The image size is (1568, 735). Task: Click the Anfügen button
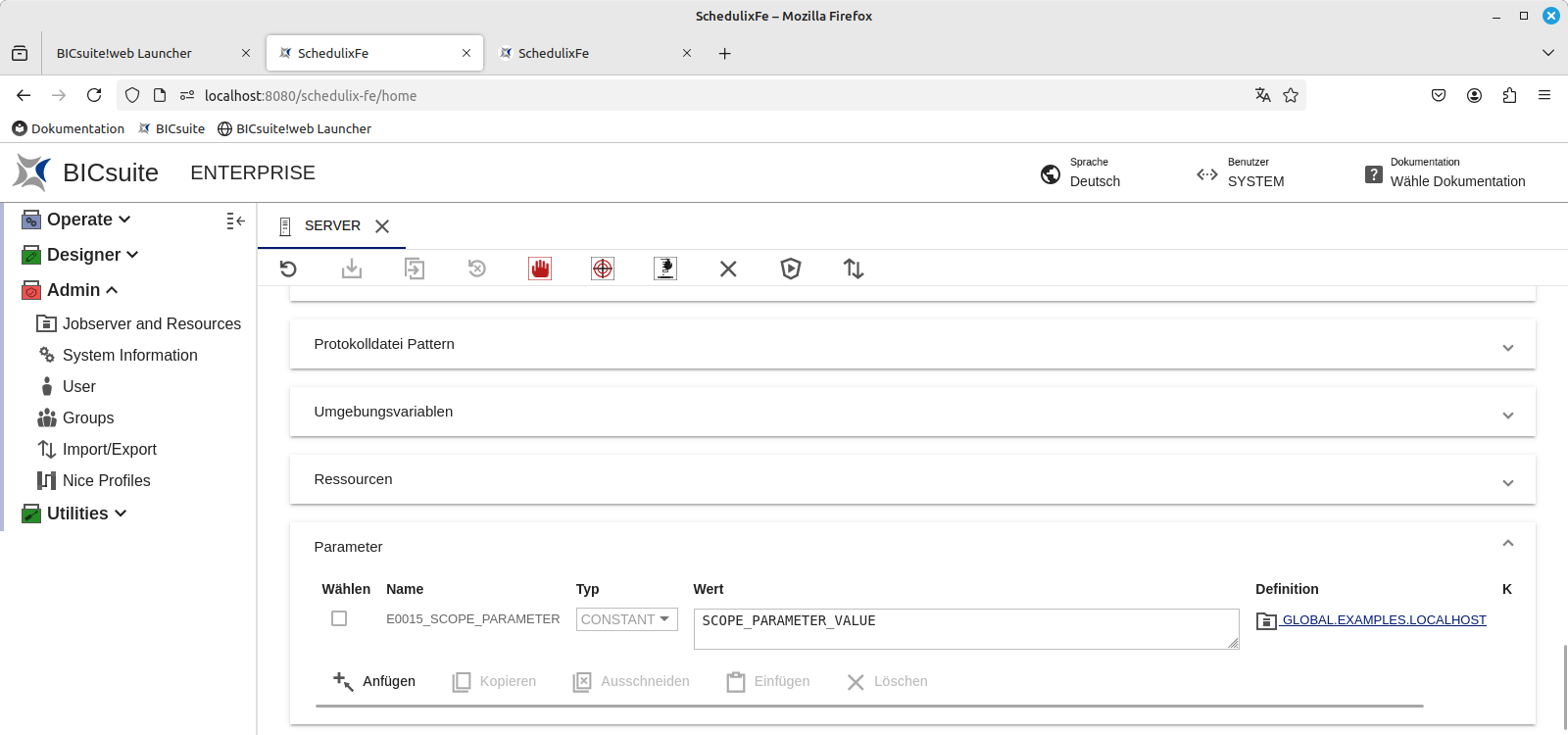pos(374,681)
